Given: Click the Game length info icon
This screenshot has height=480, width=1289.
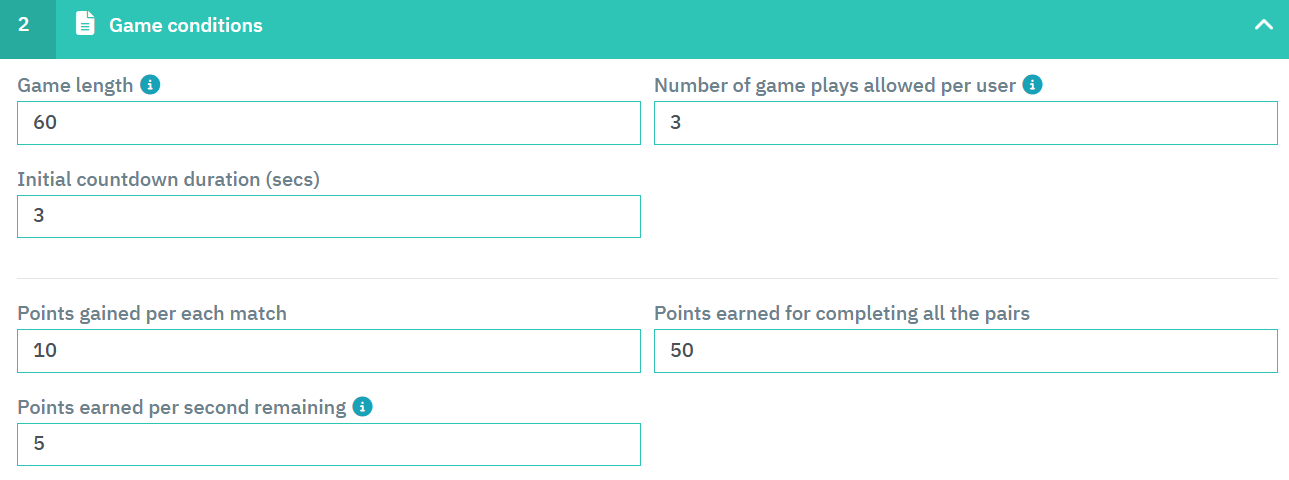Looking at the screenshot, I should pos(150,85).
